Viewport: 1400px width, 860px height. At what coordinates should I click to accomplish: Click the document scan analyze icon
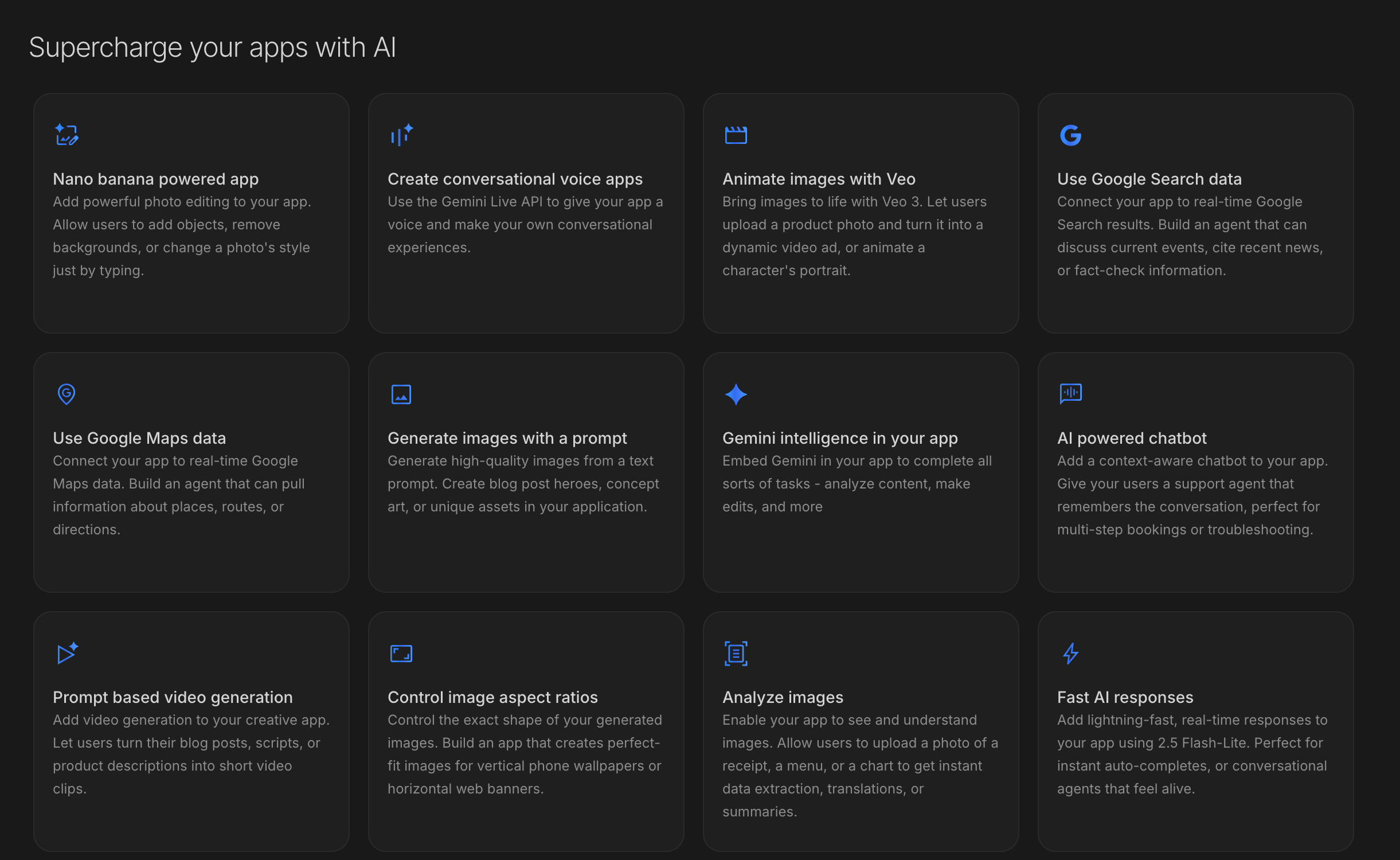coord(736,654)
